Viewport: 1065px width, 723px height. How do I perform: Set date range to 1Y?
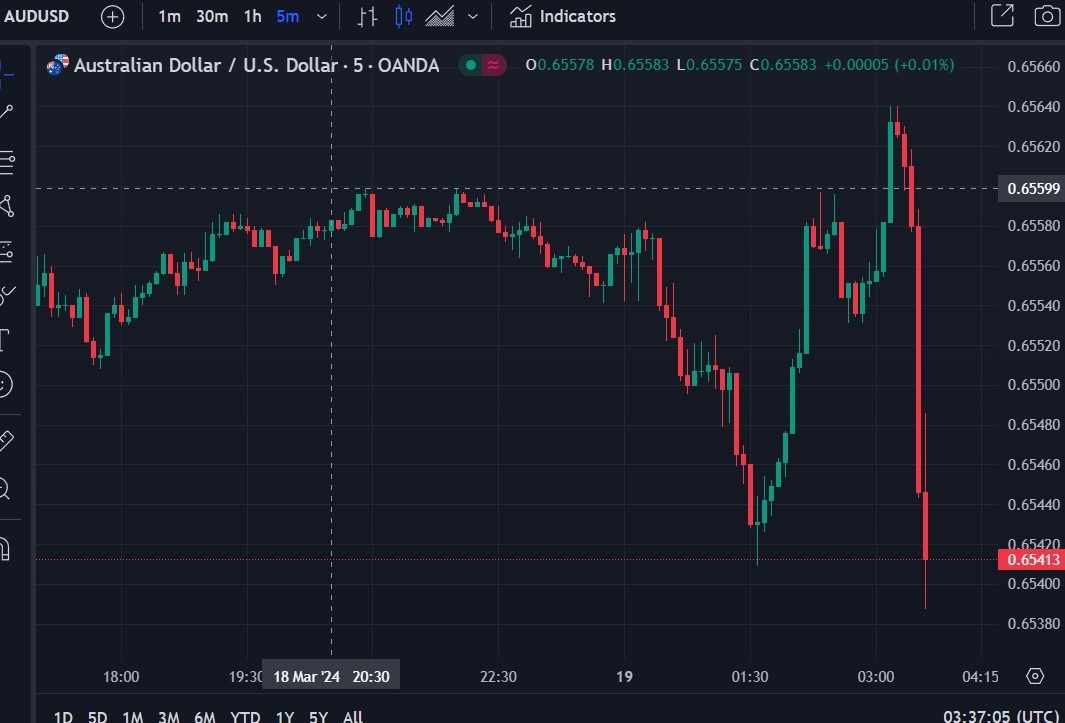pyautogui.click(x=285, y=717)
